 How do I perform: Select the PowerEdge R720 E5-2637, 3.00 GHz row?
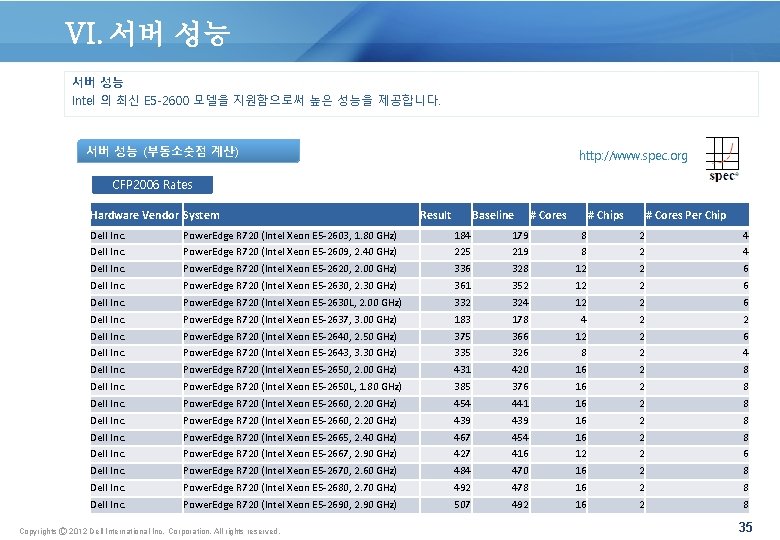(x=419, y=319)
